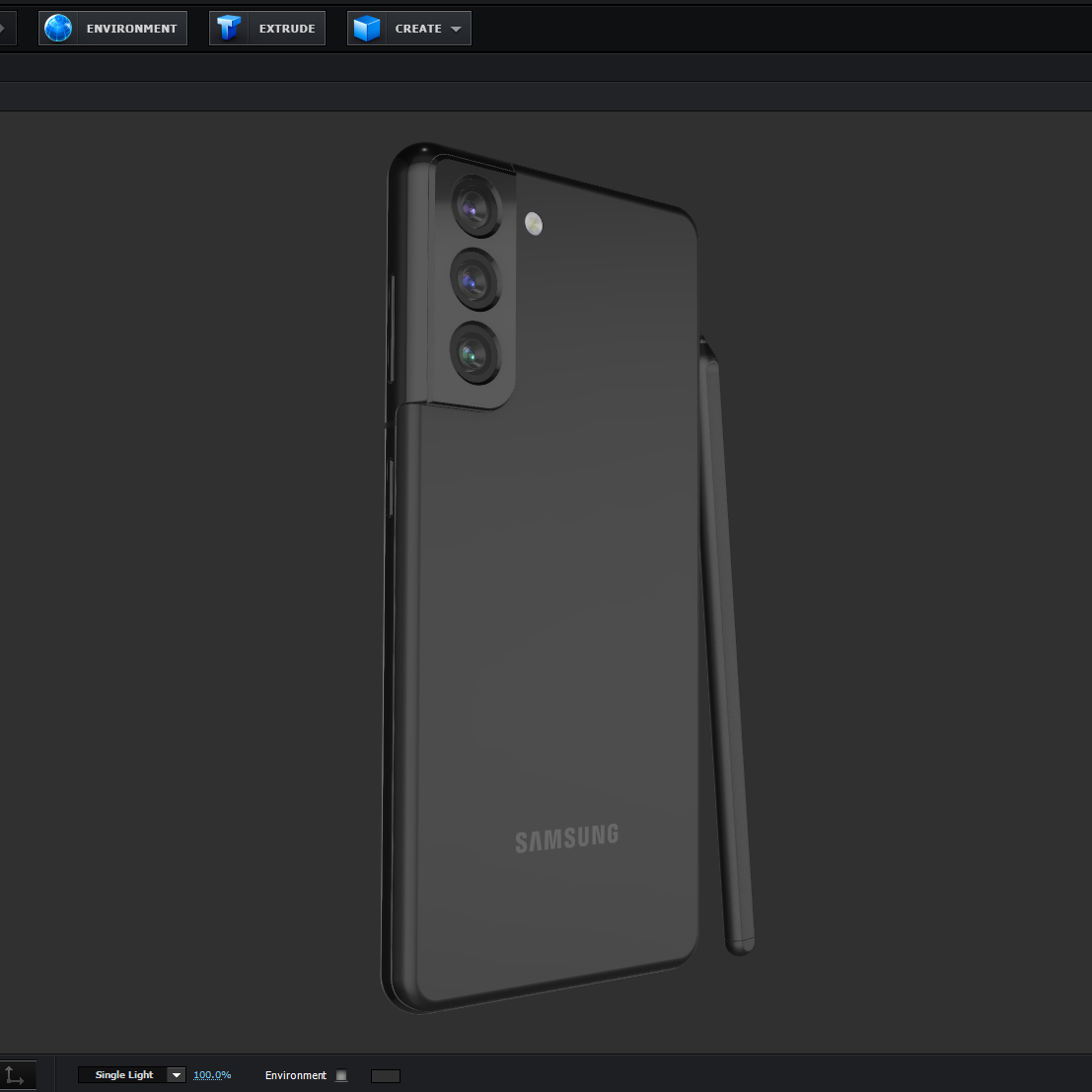Viewport: 1092px width, 1092px height.
Task: Click the CREATE button label
Action: coord(418,29)
